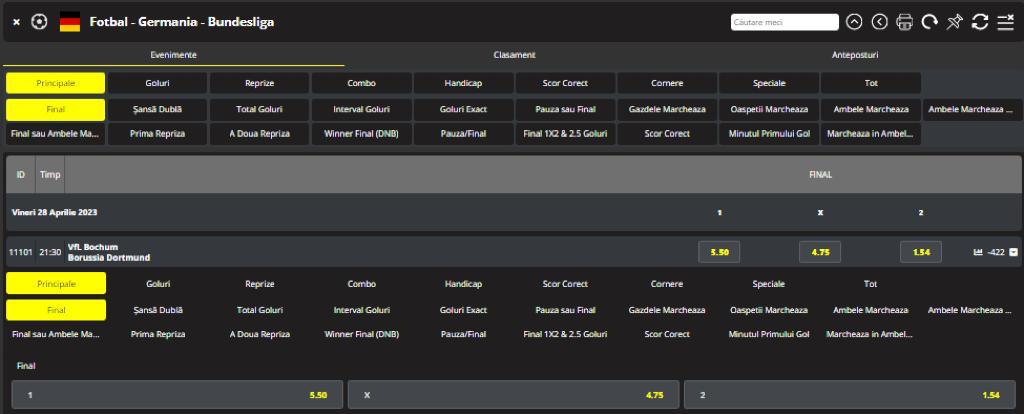Choose Final 1X2 & 2.5 Goluri above match list
This screenshot has height=414, width=1024.
click(565, 133)
